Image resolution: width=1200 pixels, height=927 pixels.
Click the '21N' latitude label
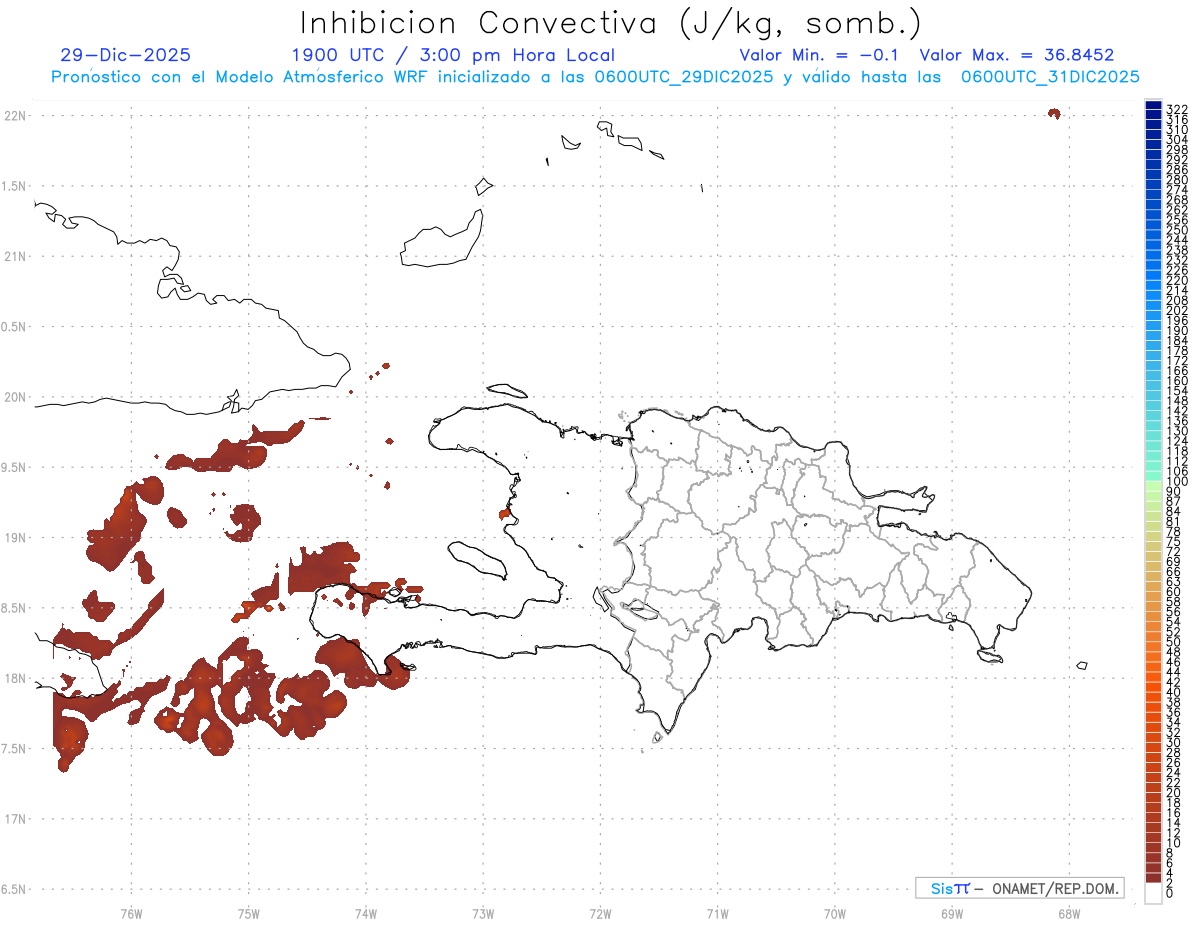coord(14,257)
